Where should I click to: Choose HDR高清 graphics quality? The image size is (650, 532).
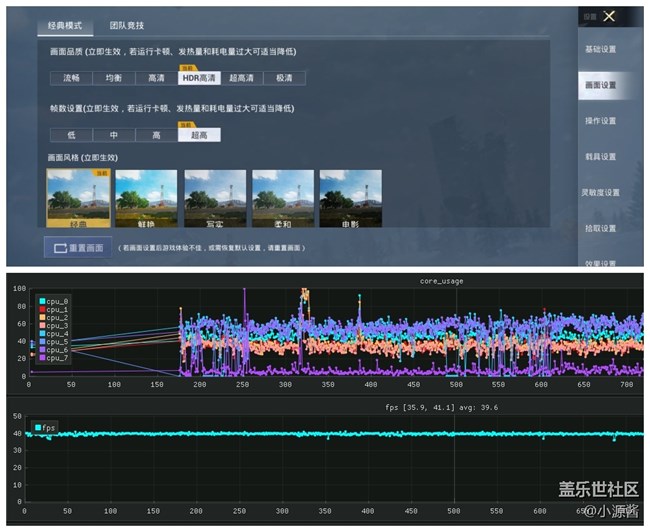pyautogui.click(x=200, y=78)
